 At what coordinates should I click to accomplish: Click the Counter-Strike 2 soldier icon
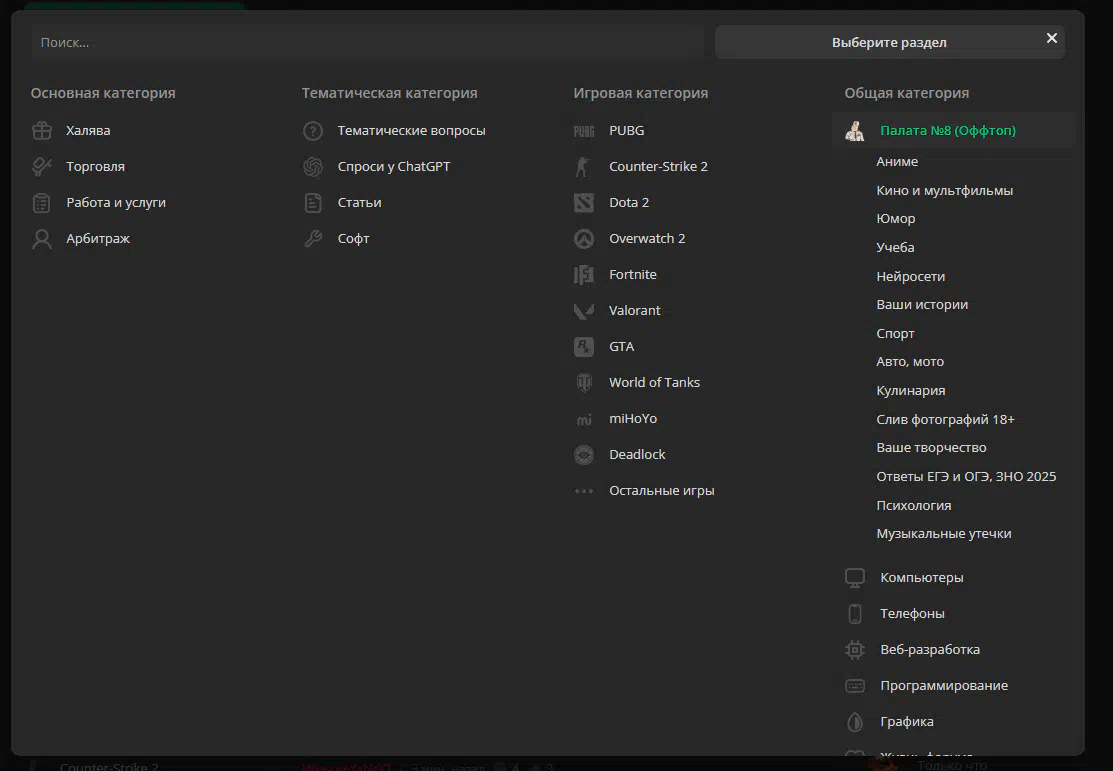pos(583,167)
